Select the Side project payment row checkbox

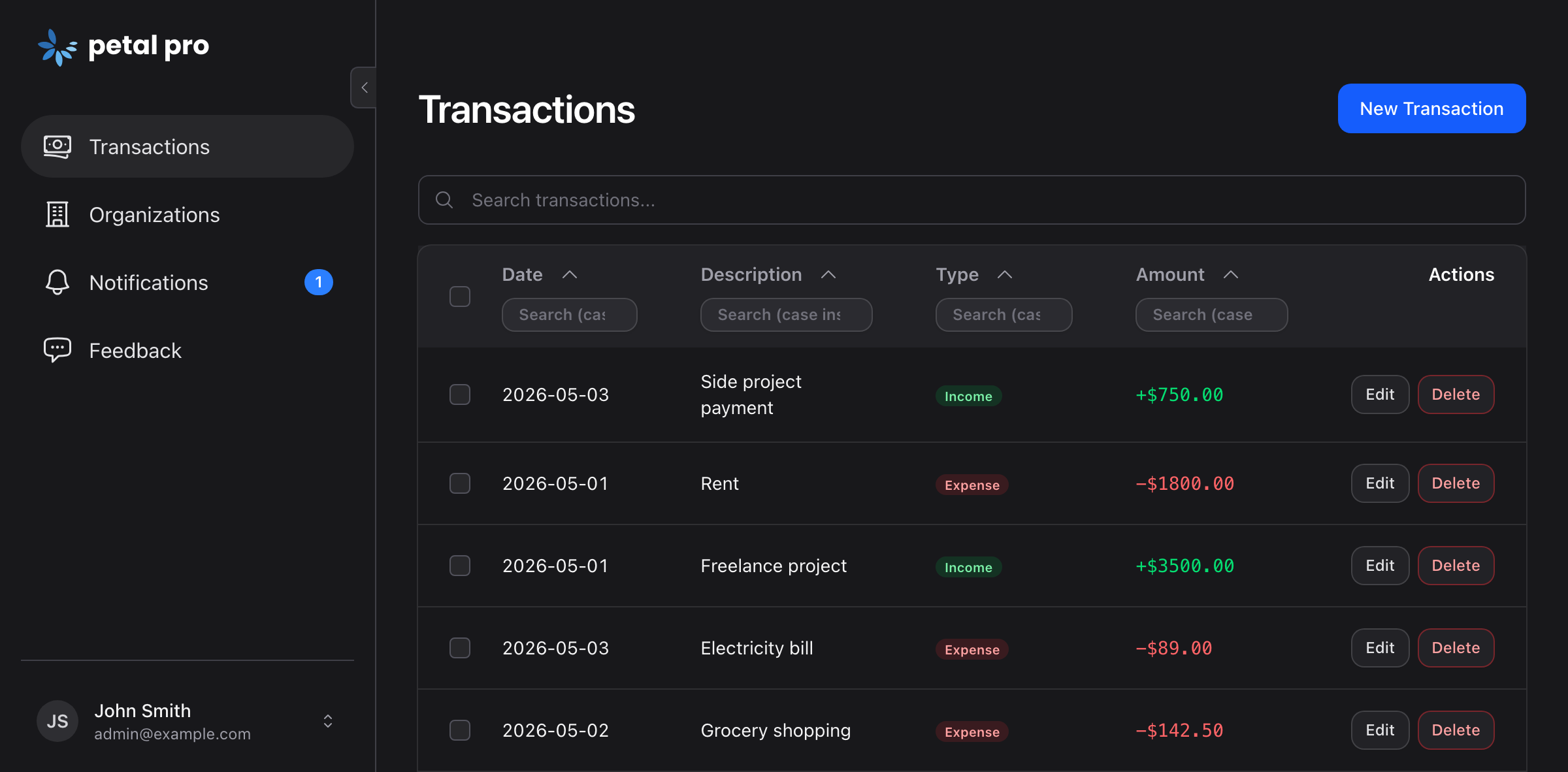tap(460, 394)
